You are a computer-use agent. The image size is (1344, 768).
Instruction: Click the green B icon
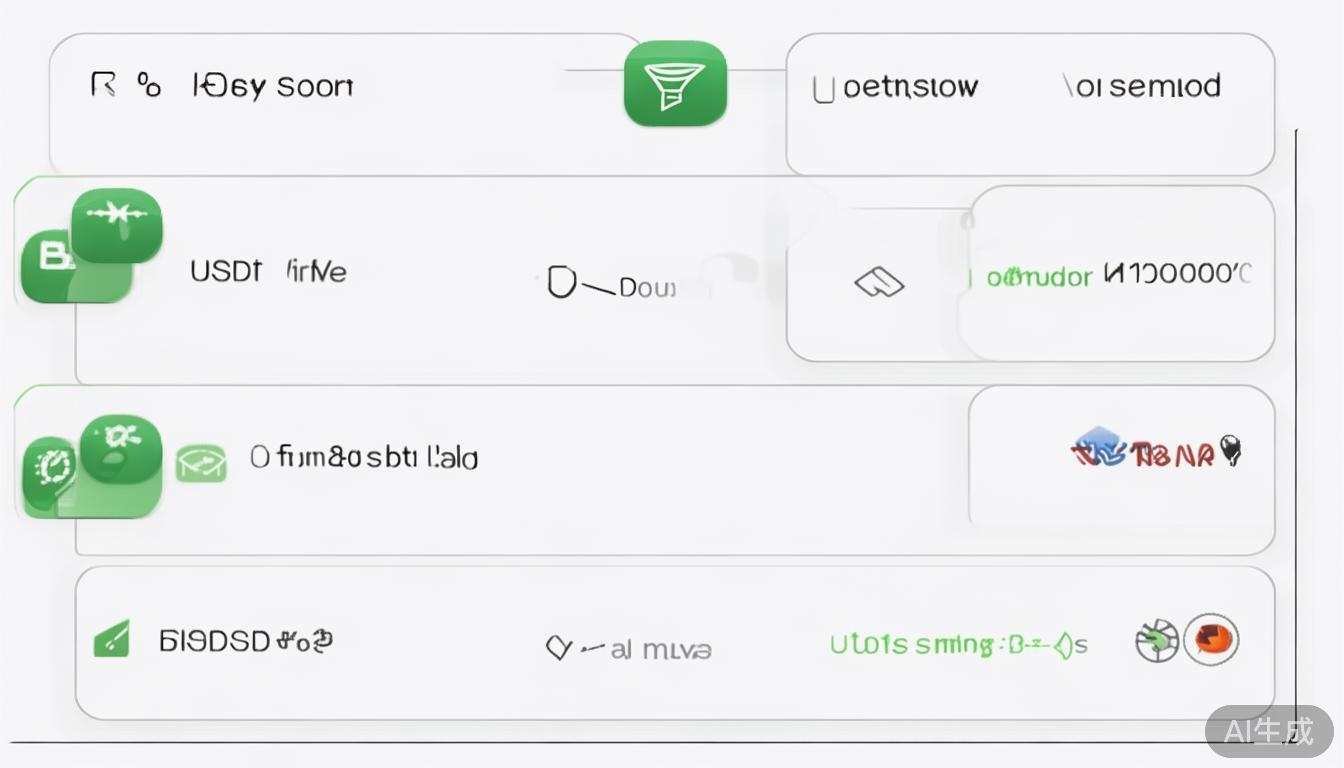(50, 258)
